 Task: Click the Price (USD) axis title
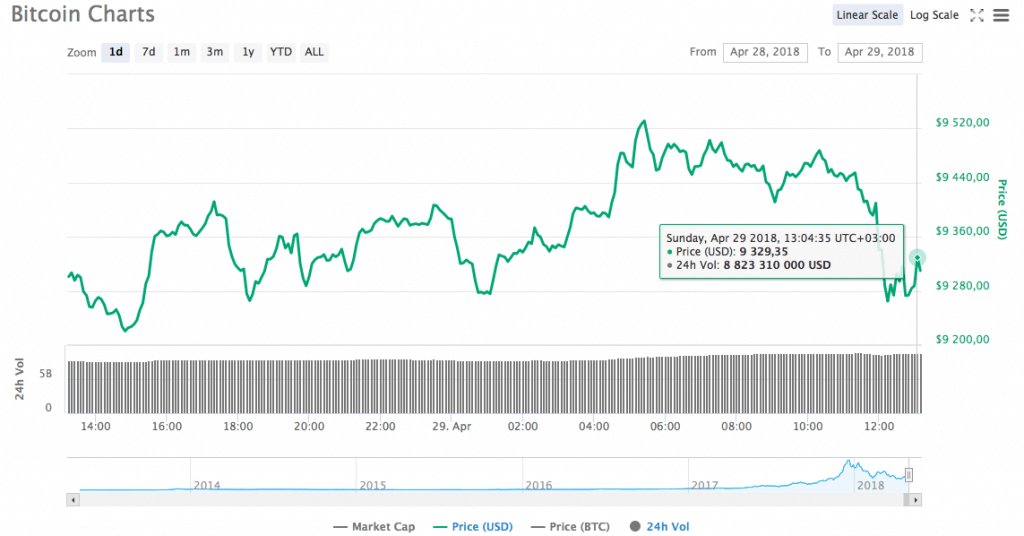tap(1002, 210)
